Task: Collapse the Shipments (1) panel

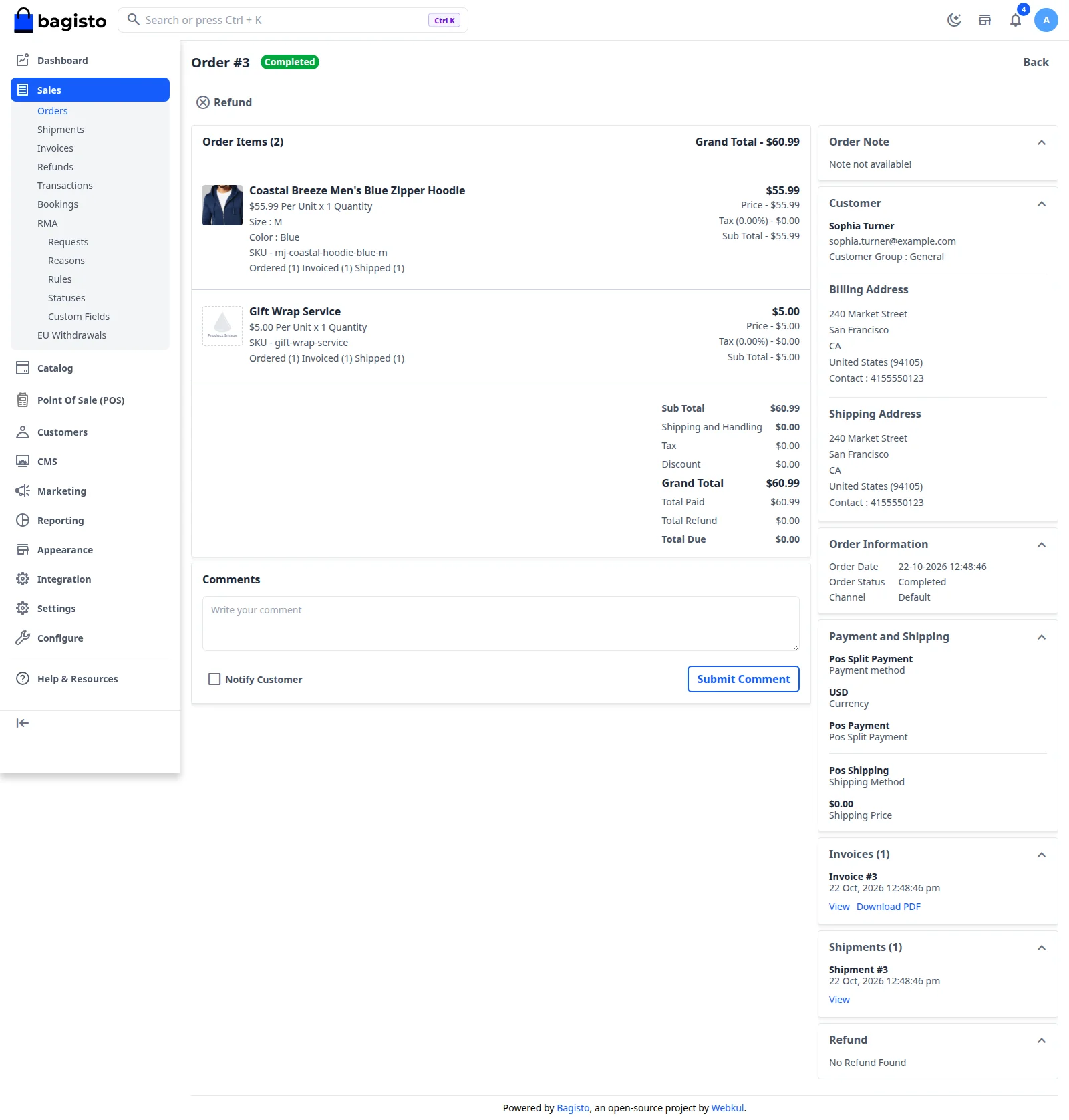Action: click(1041, 948)
